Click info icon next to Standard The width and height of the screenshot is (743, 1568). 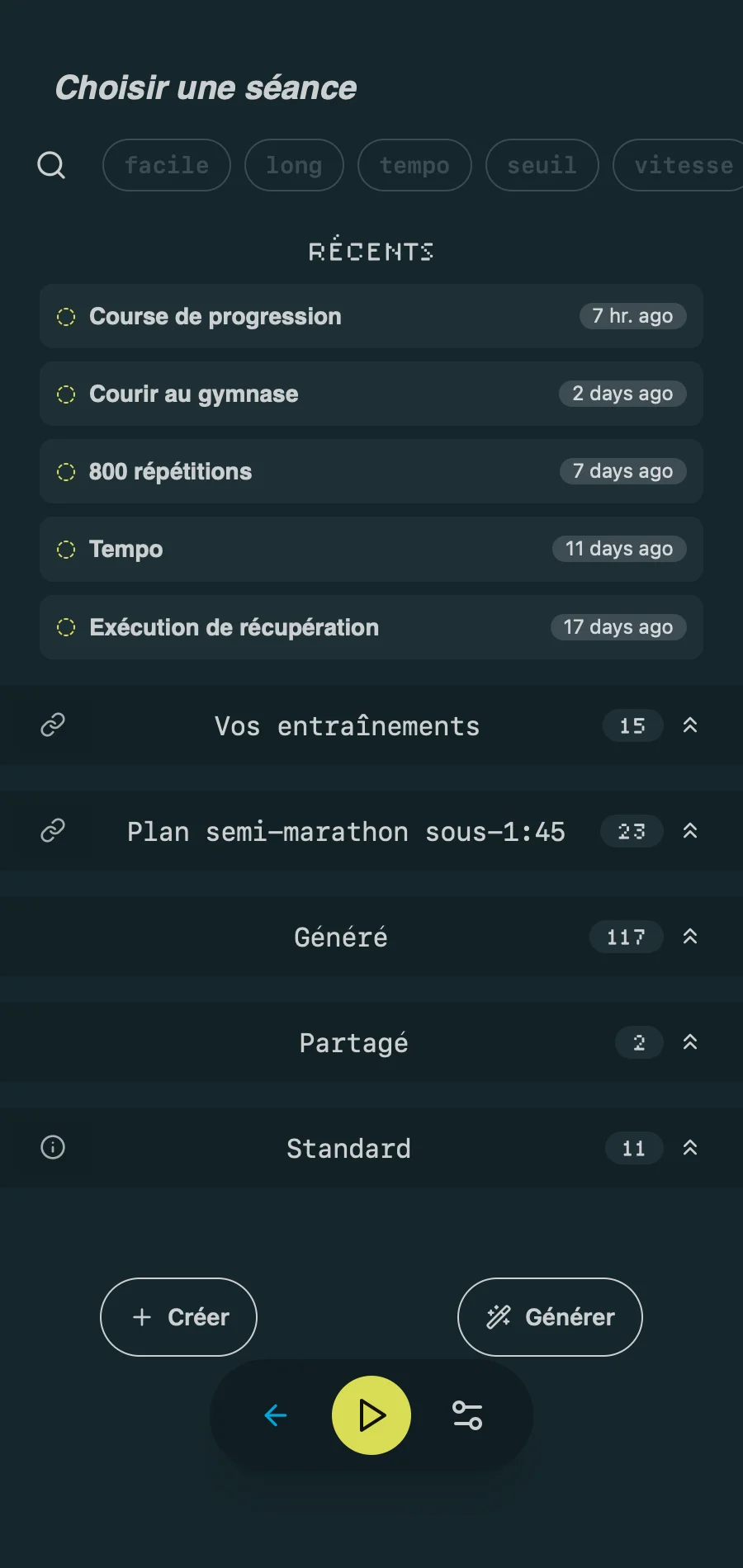[x=53, y=1147]
